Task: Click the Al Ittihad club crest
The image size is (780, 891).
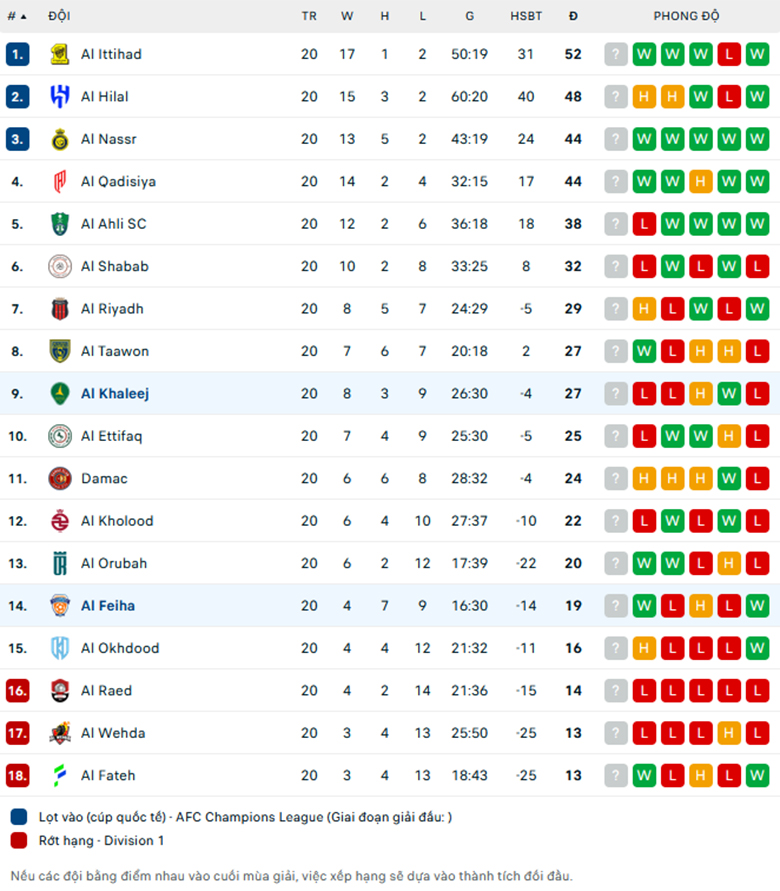Action: tap(60, 54)
